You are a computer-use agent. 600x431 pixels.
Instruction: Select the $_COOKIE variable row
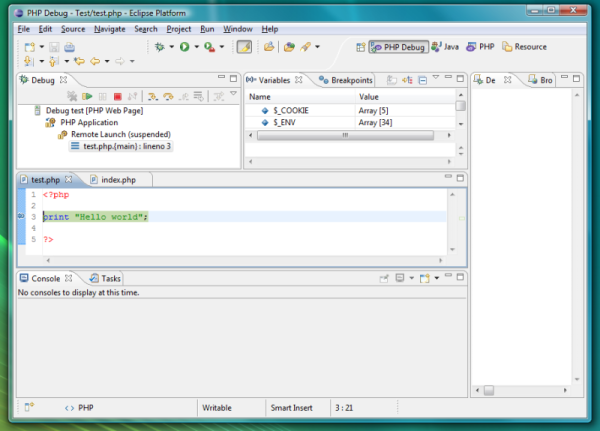(x=350, y=111)
